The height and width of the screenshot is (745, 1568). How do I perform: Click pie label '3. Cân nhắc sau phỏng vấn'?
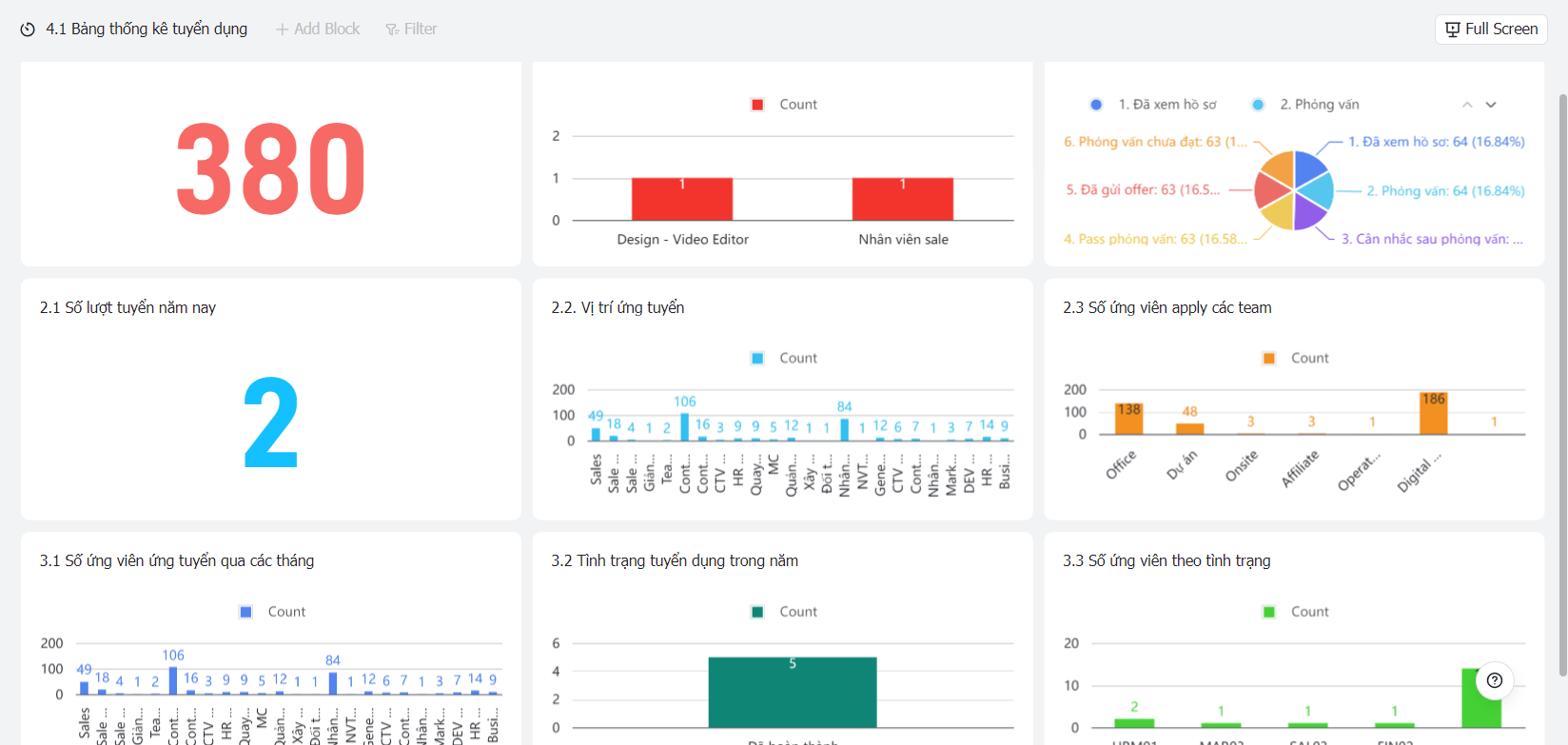(1432, 239)
